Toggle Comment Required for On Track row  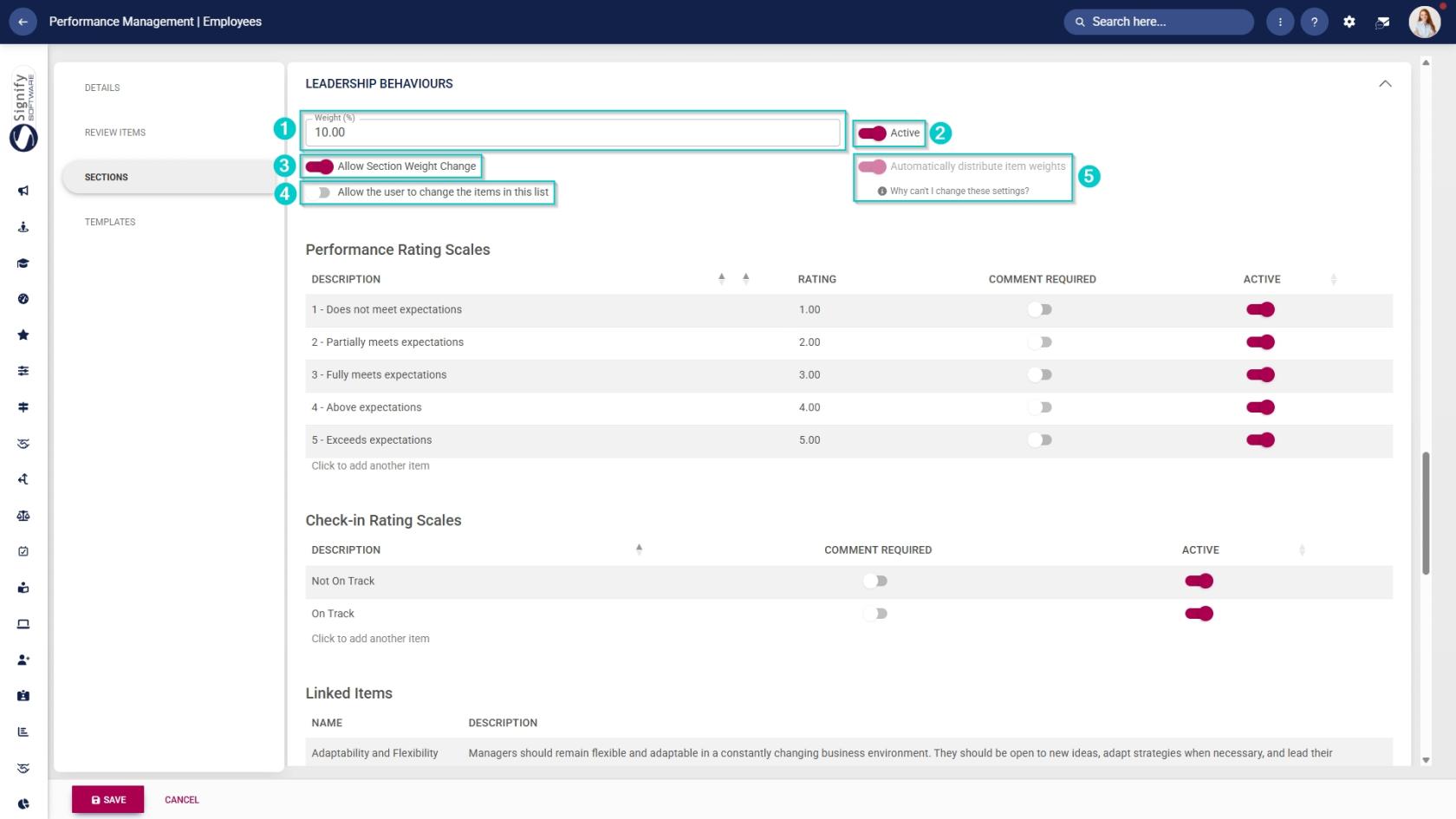pos(875,614)
